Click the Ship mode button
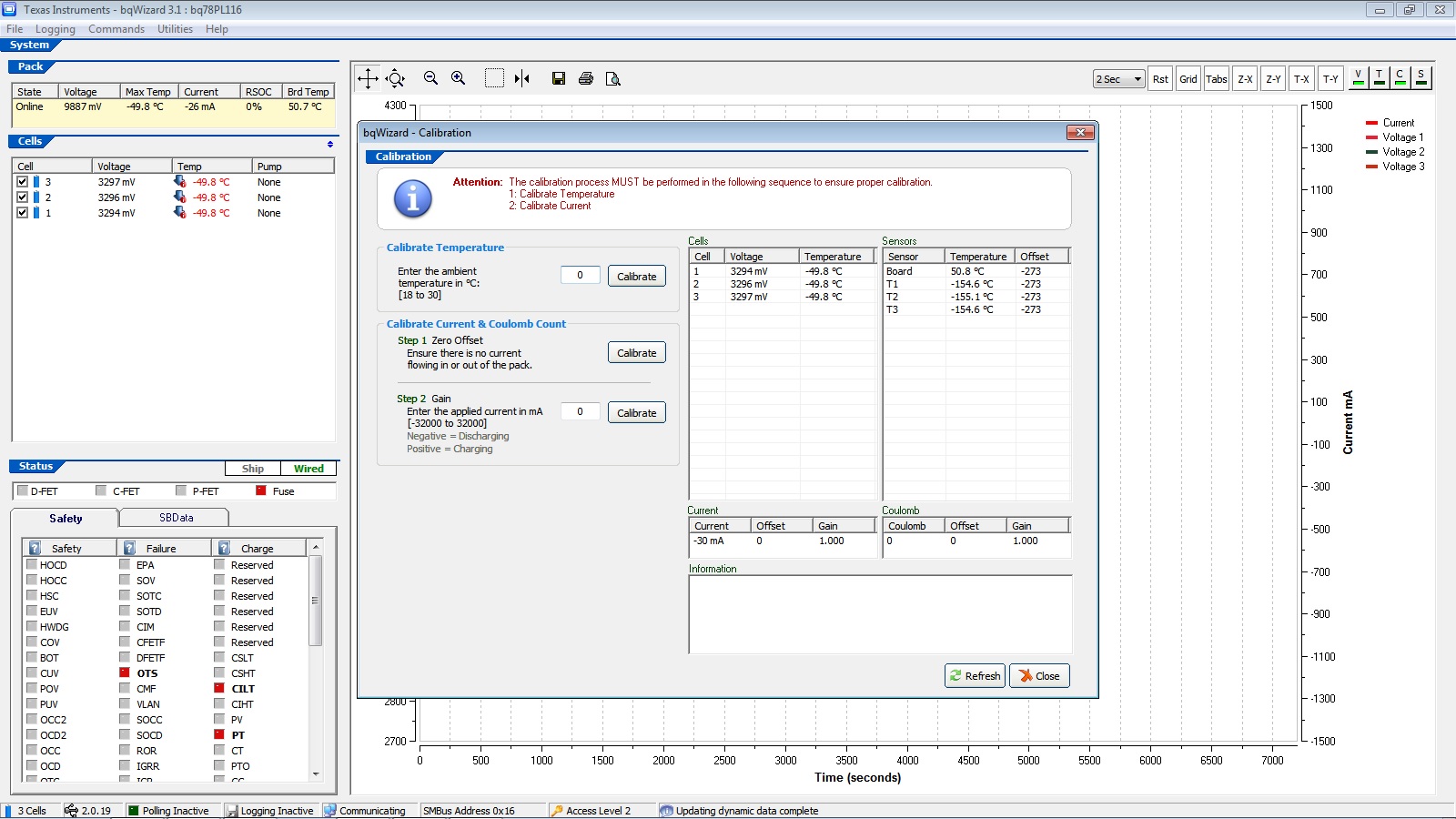The height and width of the screenshot is (819, 1456). click(253, 469)
